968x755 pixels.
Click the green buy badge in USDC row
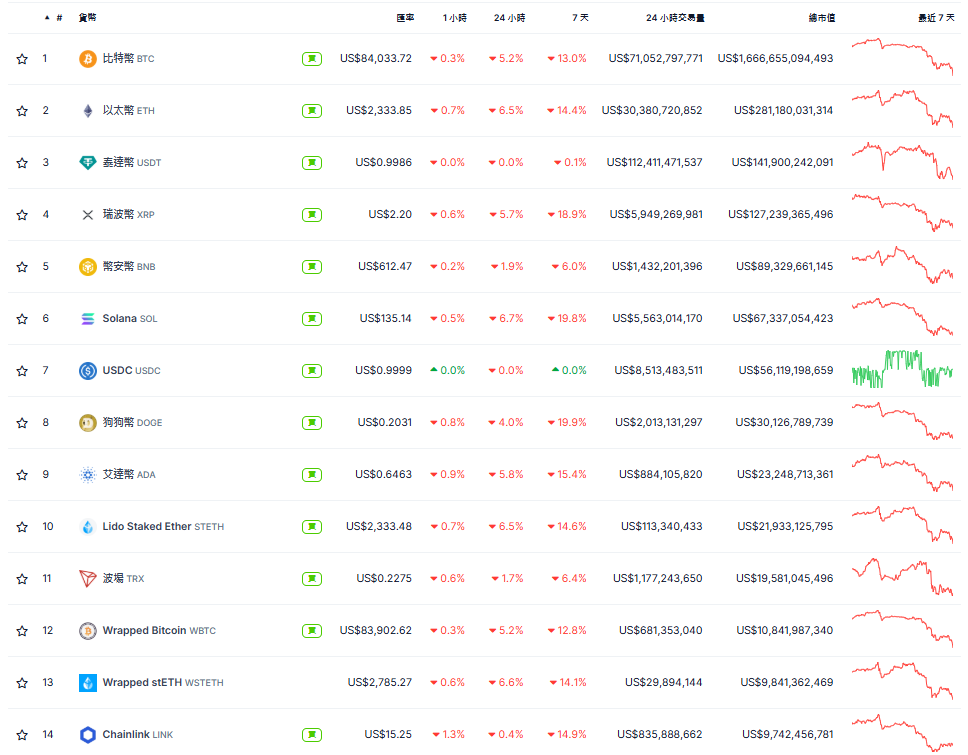coord(312,370)
